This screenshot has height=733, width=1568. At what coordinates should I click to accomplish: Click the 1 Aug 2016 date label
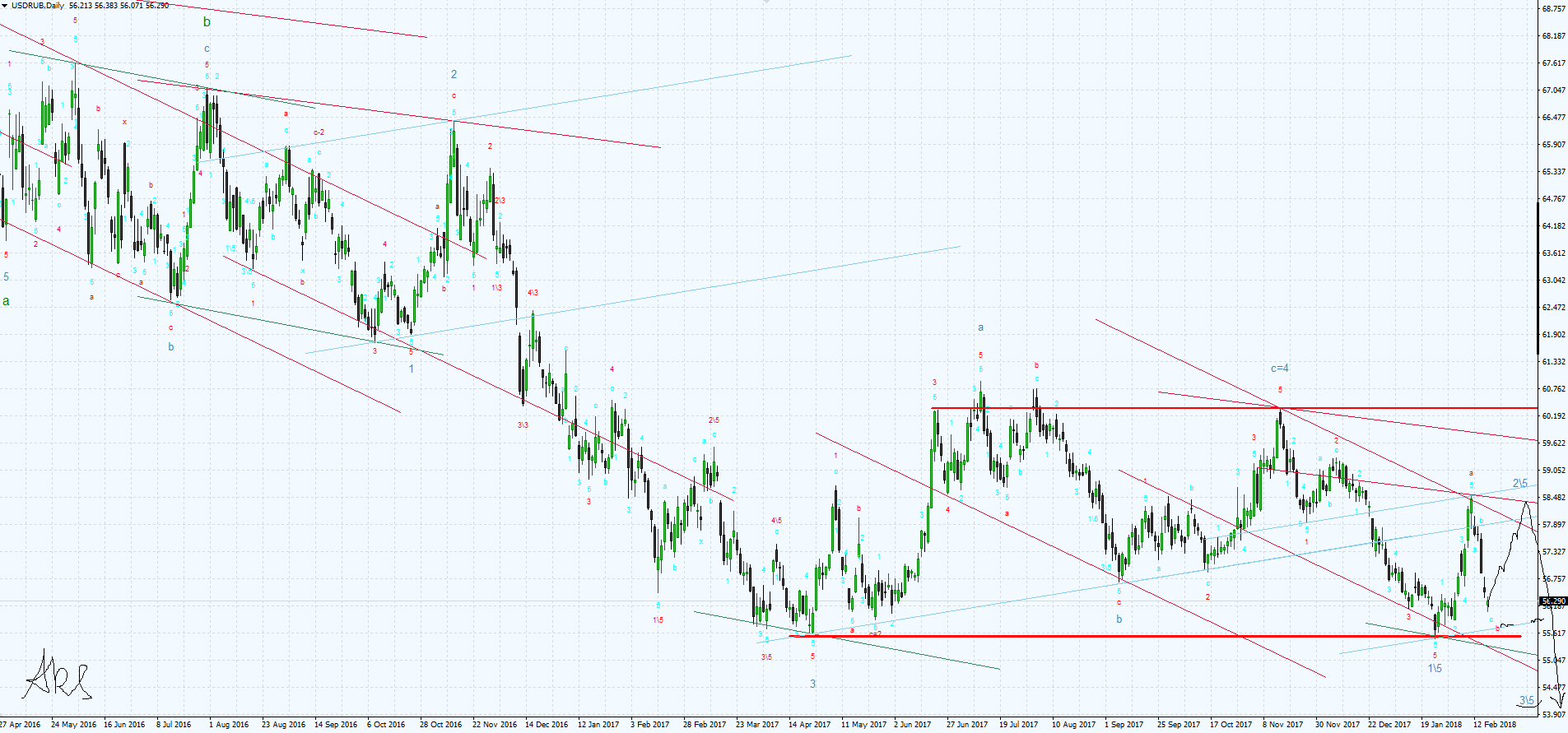[x=229, y=725]
